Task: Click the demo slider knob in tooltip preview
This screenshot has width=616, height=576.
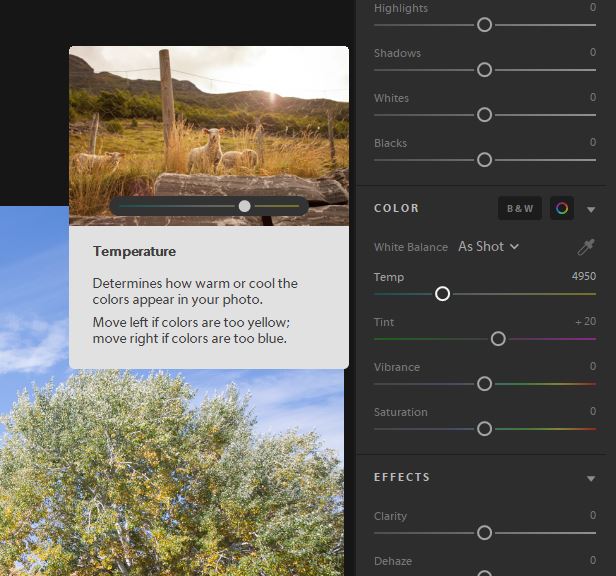Action: [x=244, y=206]
